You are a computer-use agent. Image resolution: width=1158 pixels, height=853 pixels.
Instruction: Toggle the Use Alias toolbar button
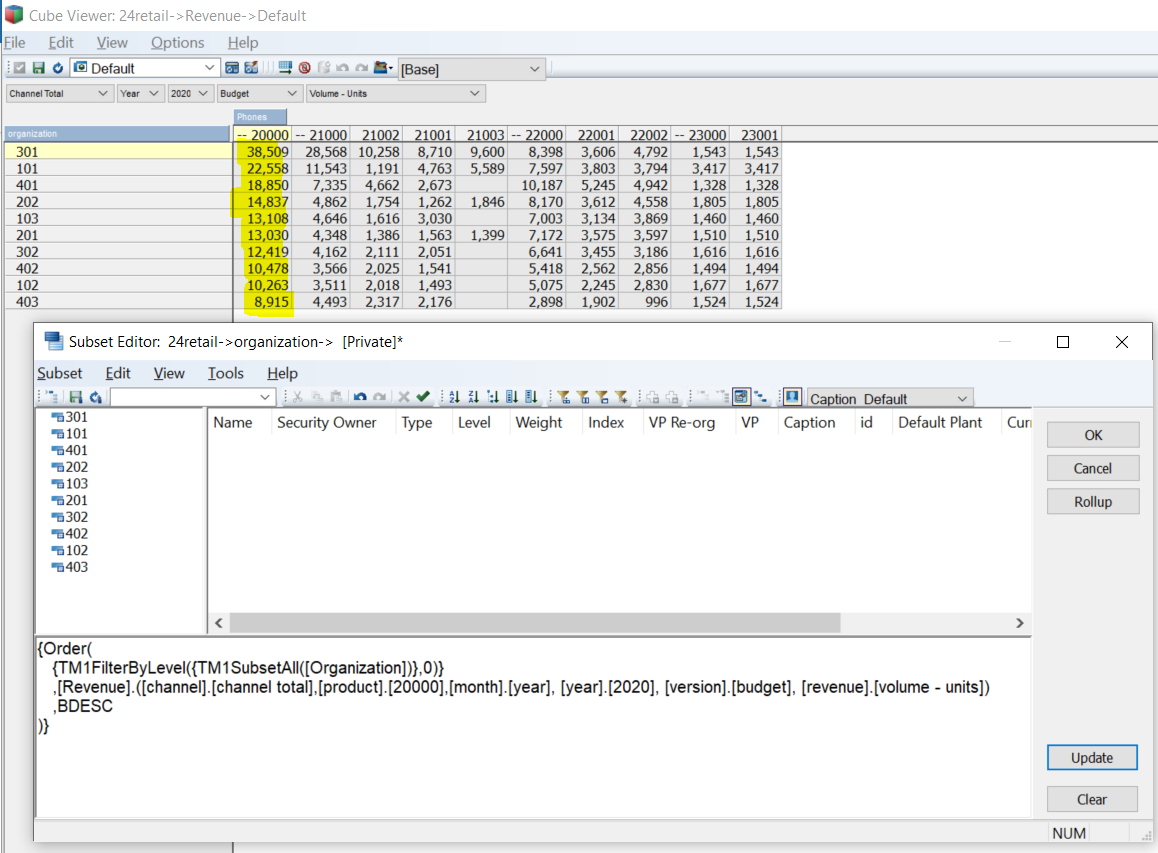[792, 397]
